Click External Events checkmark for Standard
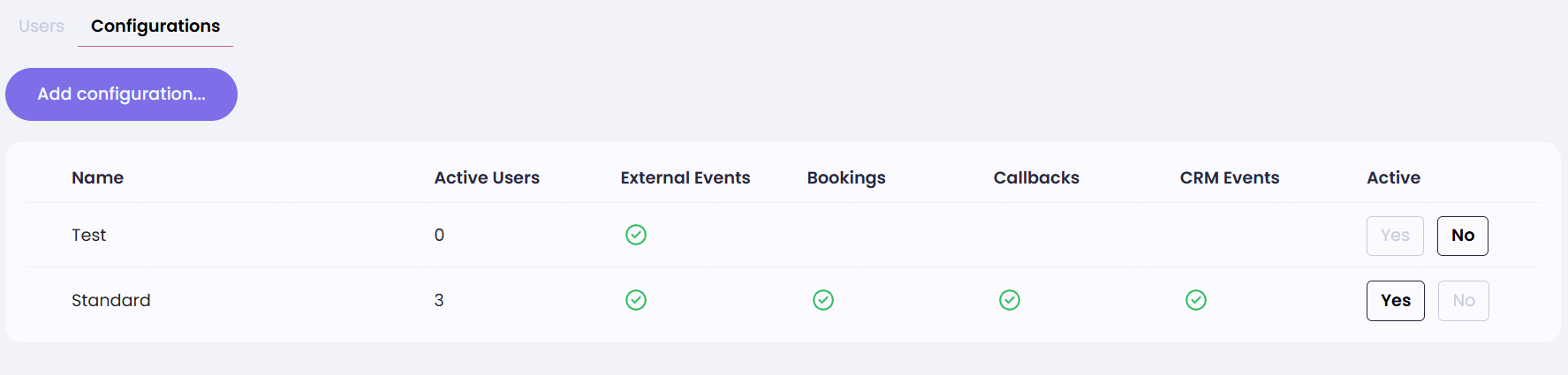Screen dimensions: 1568x375 (x=636, y=300)
